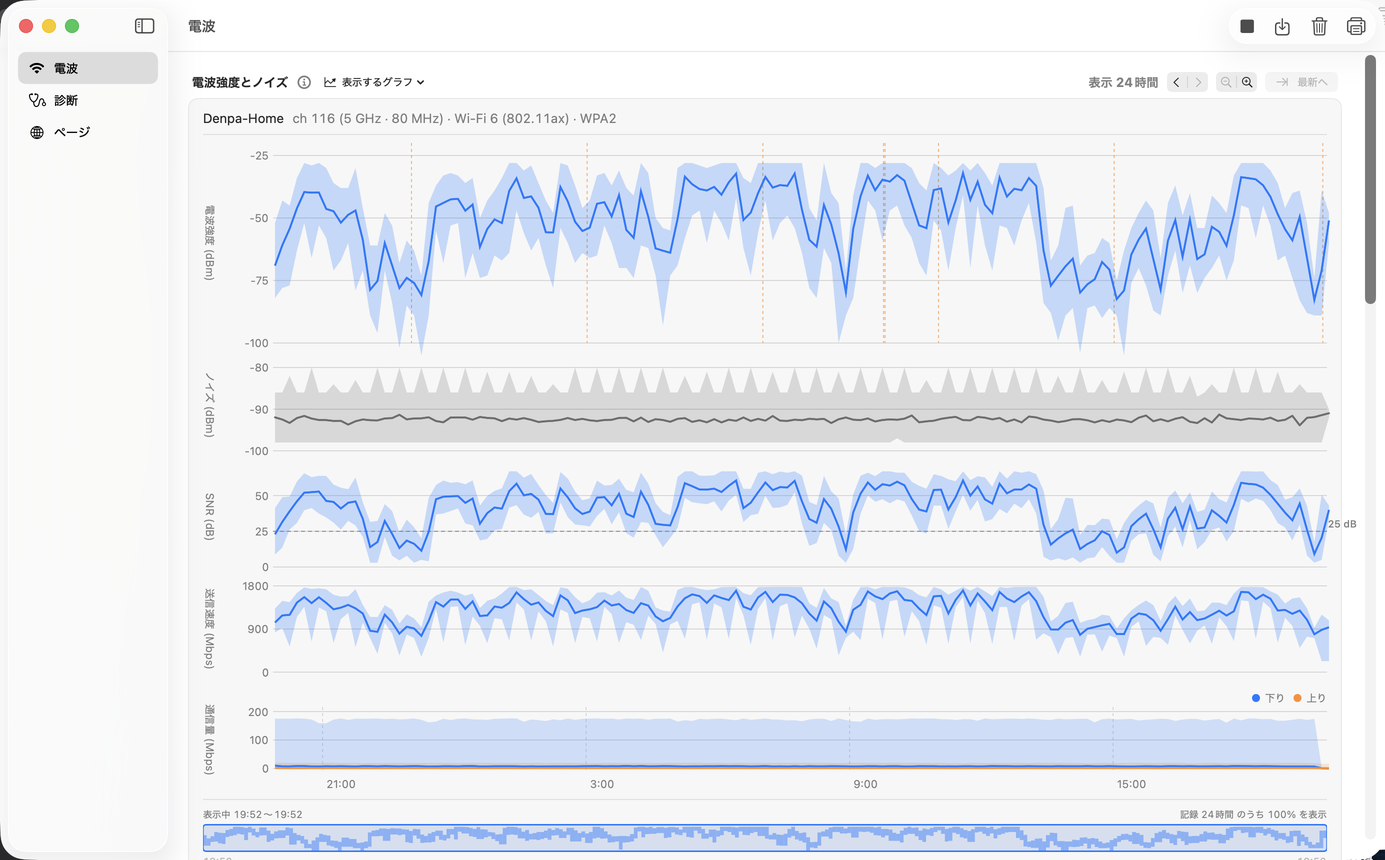Viewport: 1385px width, 860px height.
Task: Click the 9:00 time axis label
Action: click(865, 784)
